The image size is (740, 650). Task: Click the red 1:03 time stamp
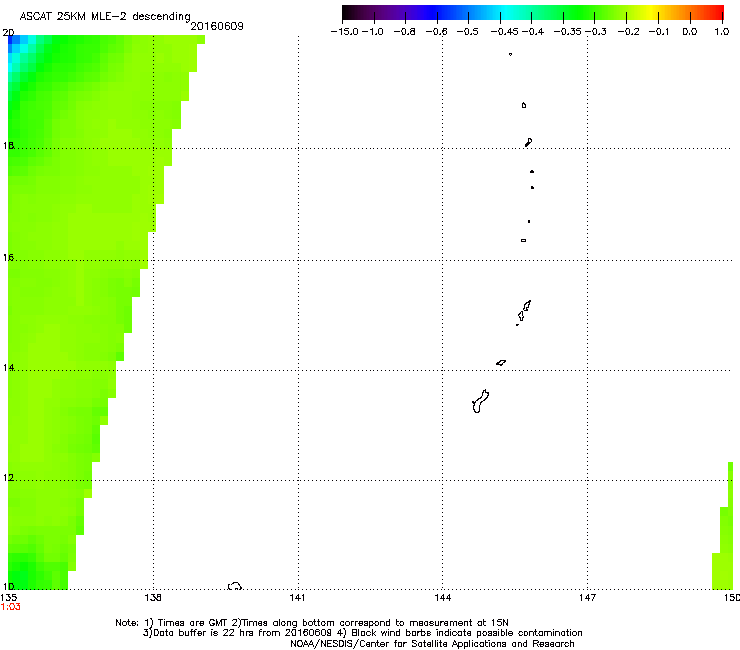(x=10, y=607)
